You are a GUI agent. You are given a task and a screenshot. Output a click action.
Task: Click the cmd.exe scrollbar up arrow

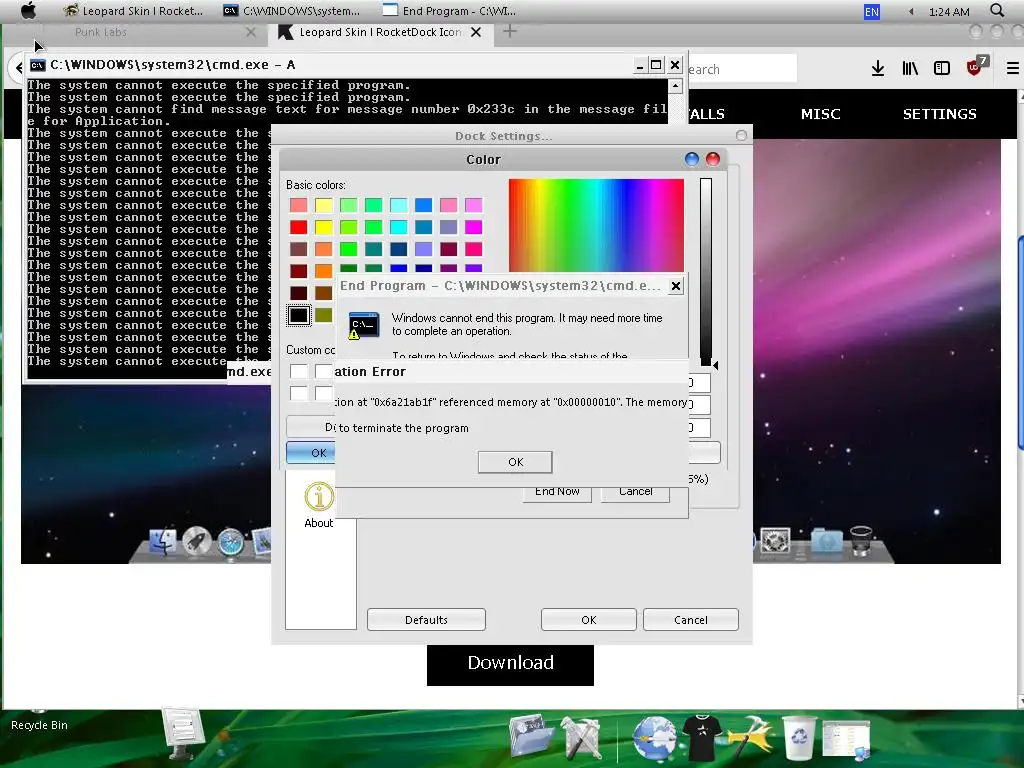(x=675, y=86)
